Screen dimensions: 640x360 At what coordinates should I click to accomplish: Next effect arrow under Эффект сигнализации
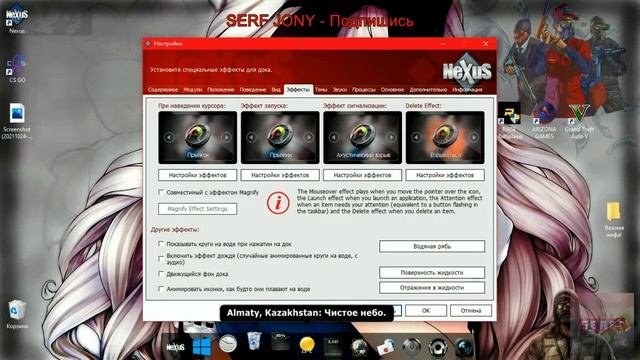click(x=391, y=137)
